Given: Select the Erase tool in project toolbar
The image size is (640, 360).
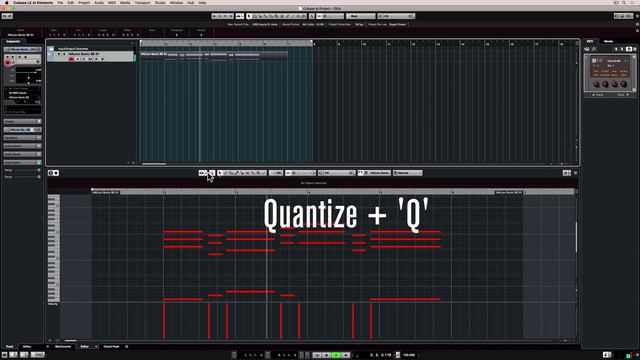Looking at the screenshot, I should point(271,16).
